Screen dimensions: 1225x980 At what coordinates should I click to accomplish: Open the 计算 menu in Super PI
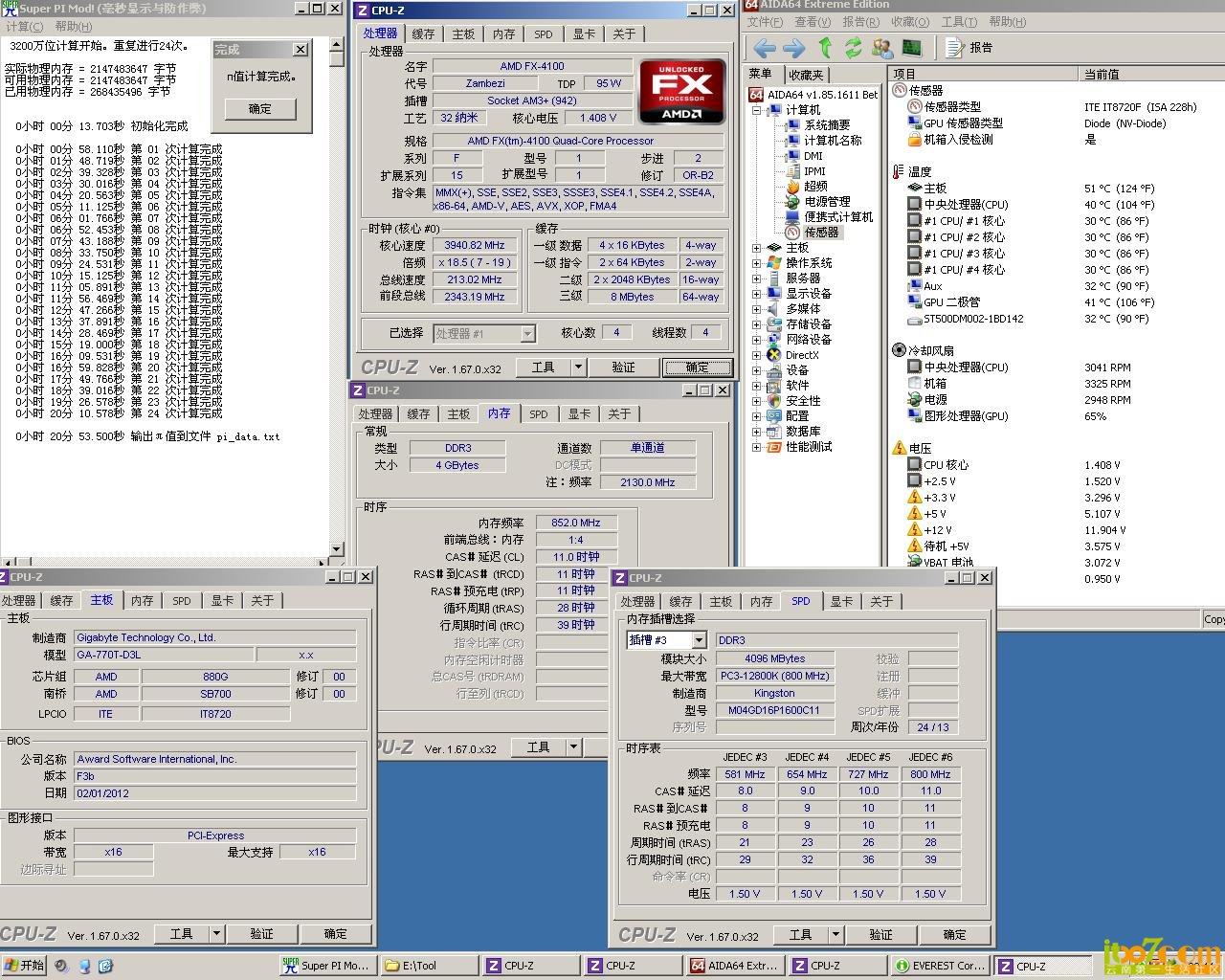point(24,26)
